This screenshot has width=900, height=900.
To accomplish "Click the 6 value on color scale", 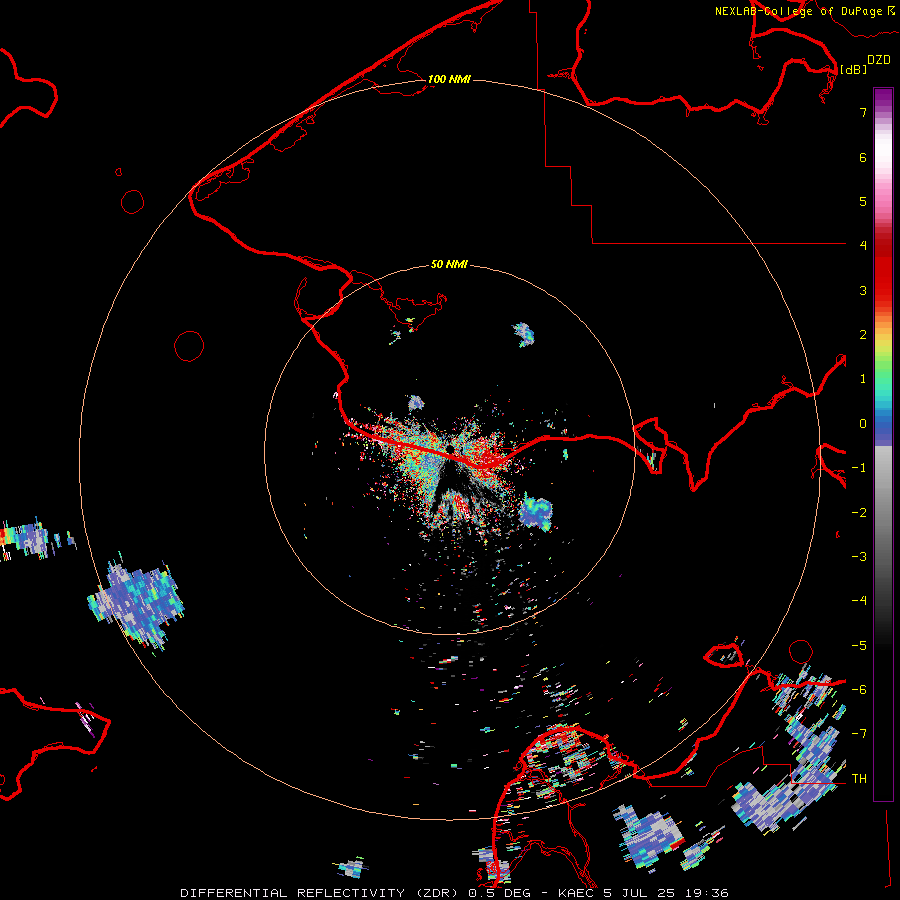I will (863, 157).
